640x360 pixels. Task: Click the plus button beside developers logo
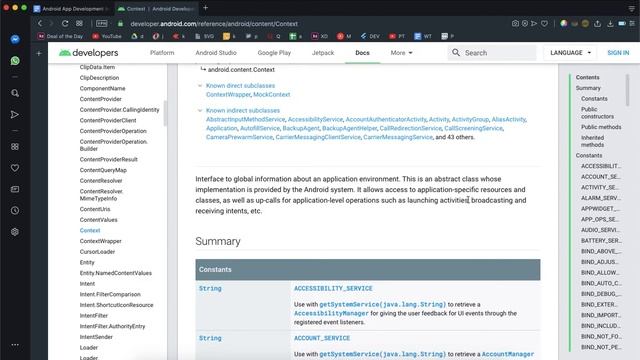point(39,53)
